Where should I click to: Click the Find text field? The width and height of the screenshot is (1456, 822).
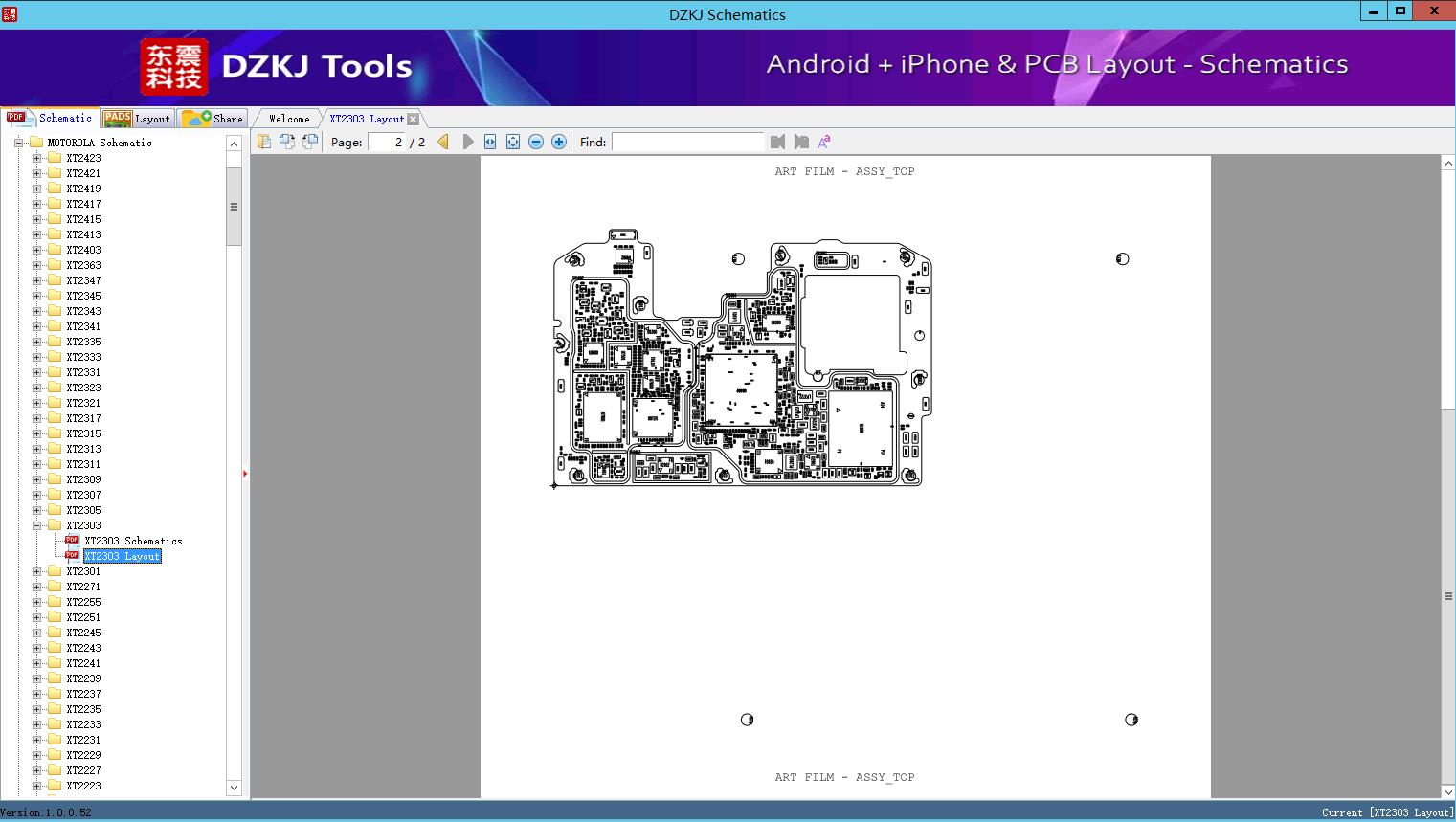[688, 142]
